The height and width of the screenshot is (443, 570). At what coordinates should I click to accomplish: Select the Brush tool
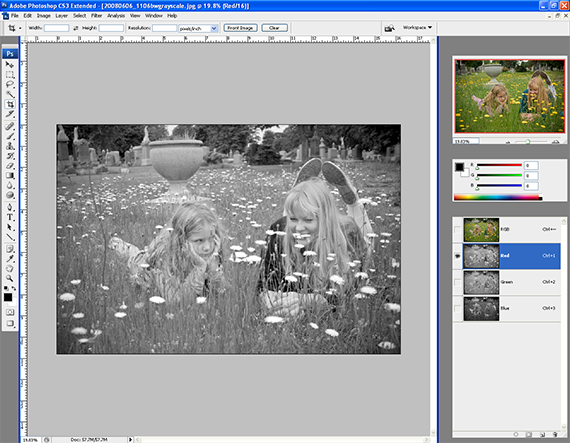click(x=10, y=136)
